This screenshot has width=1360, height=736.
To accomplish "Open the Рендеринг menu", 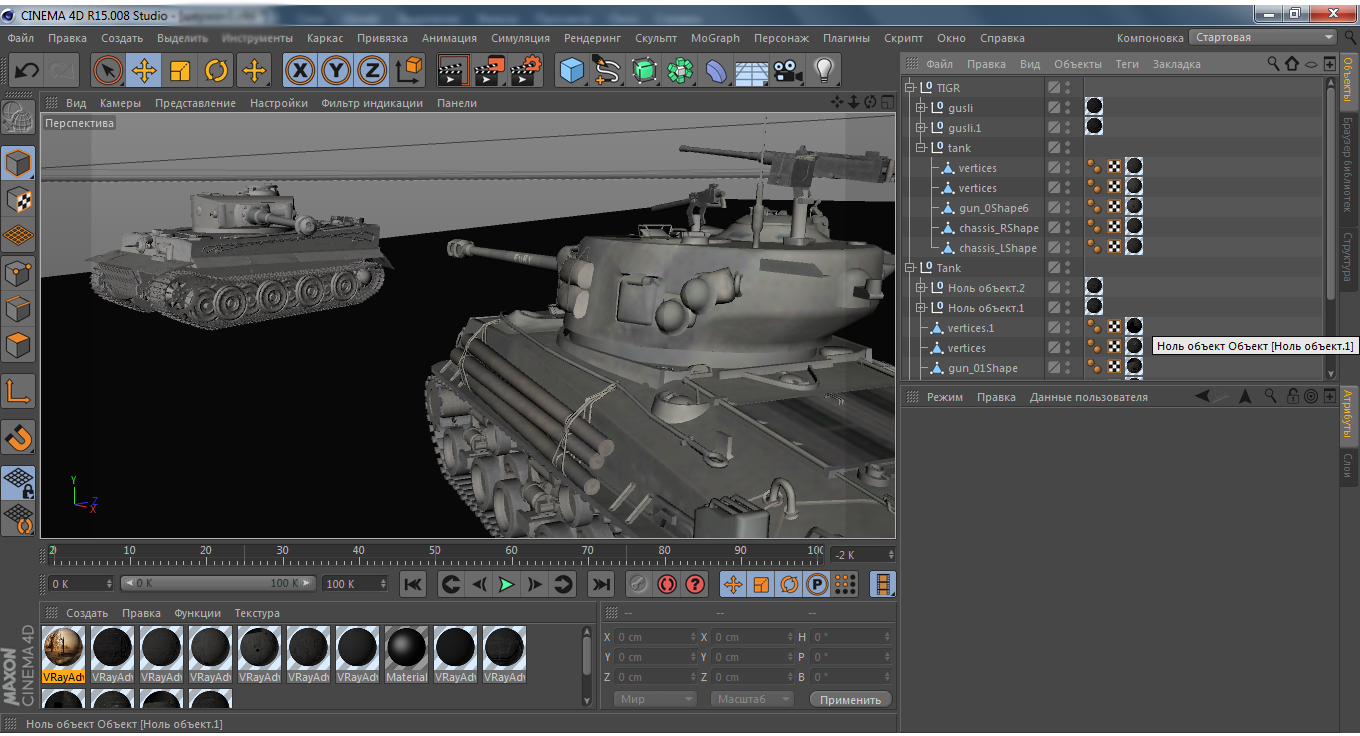I will tap(592, 38).
